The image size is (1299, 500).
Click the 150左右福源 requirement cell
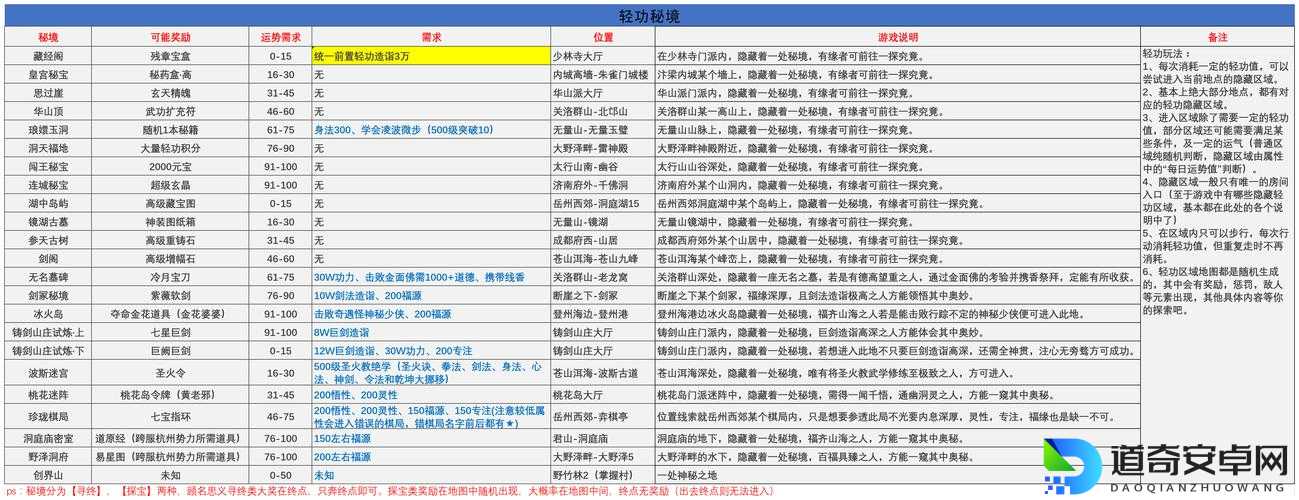[431, 438]
